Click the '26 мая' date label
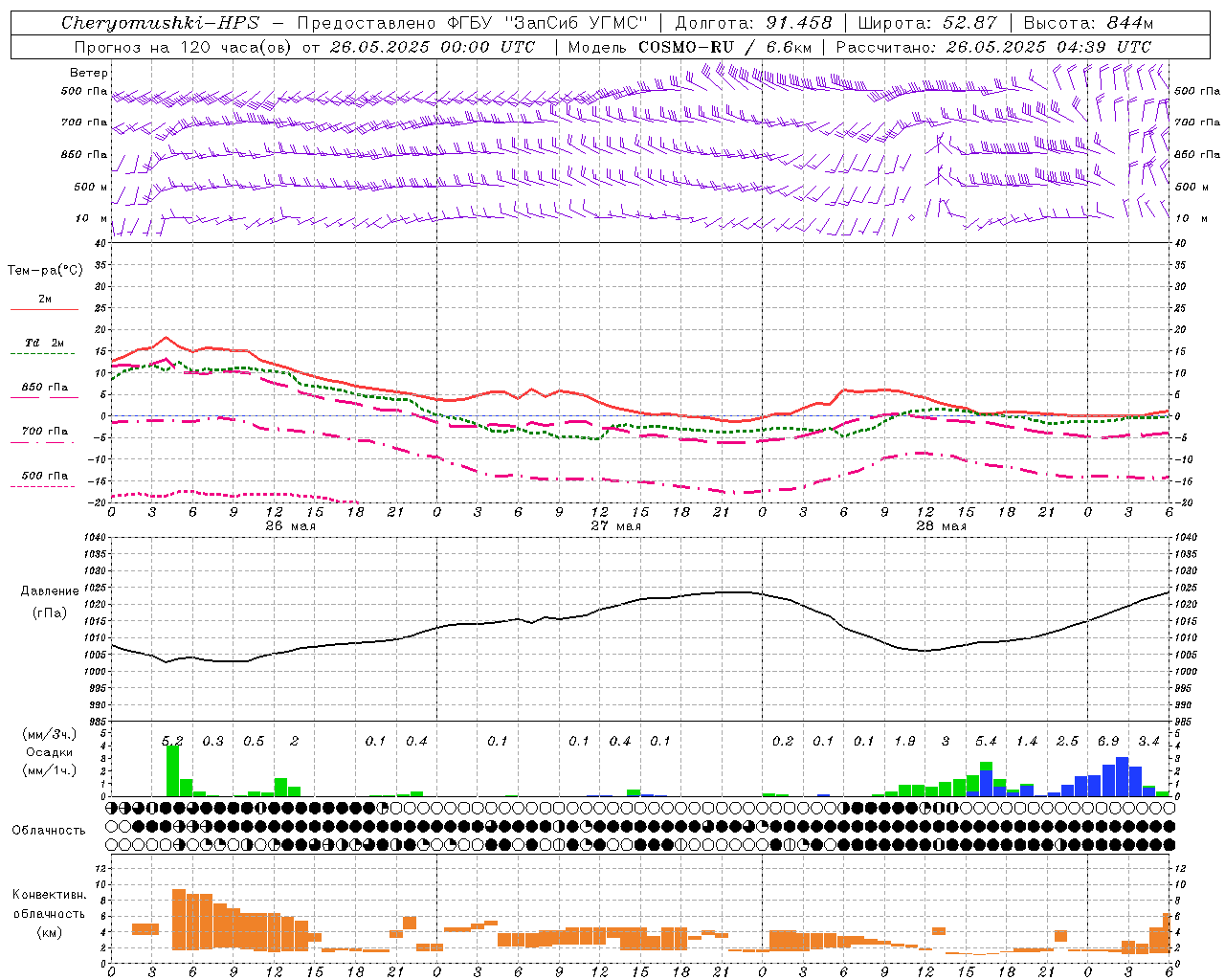 (291, 526)
